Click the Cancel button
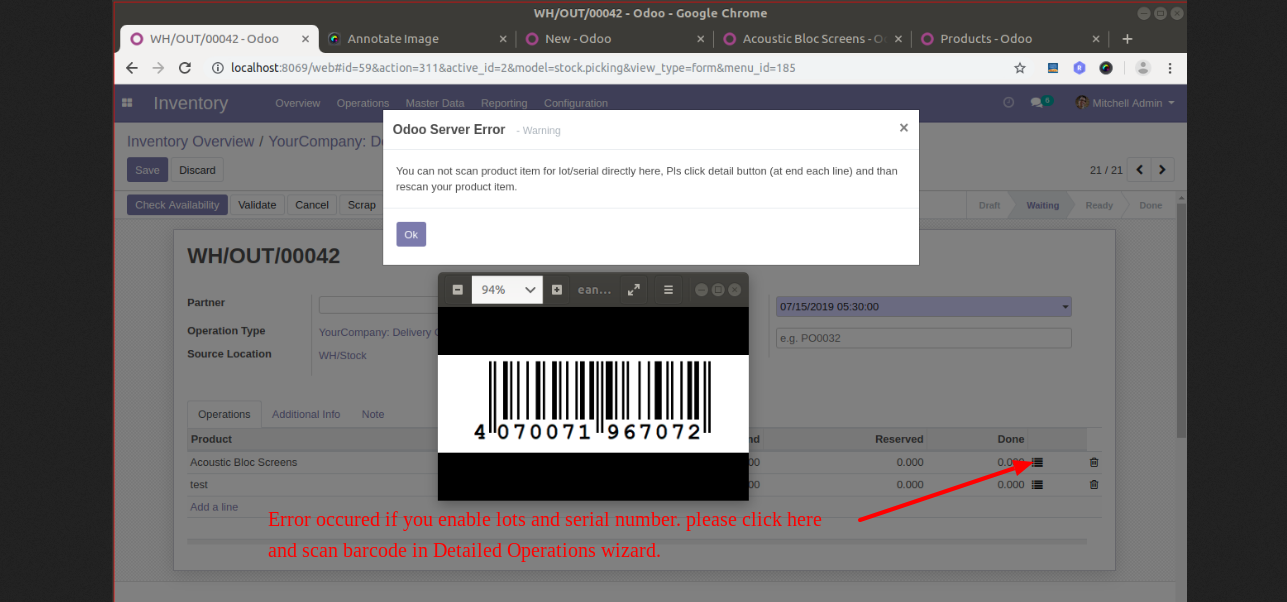 pos(312,205)
